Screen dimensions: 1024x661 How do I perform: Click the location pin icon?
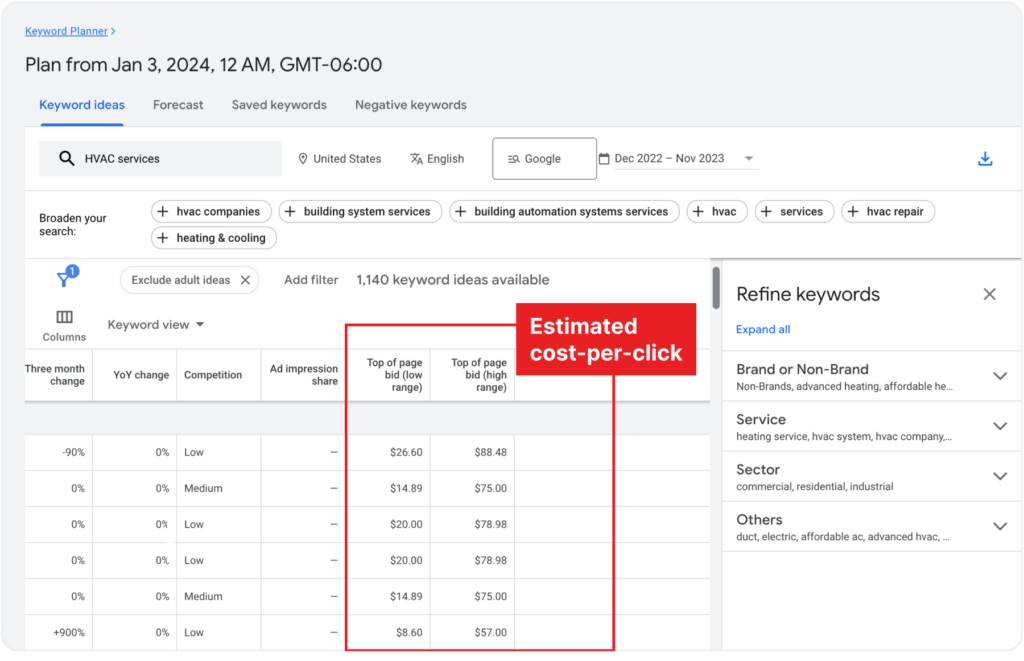(x=302, y=159)
